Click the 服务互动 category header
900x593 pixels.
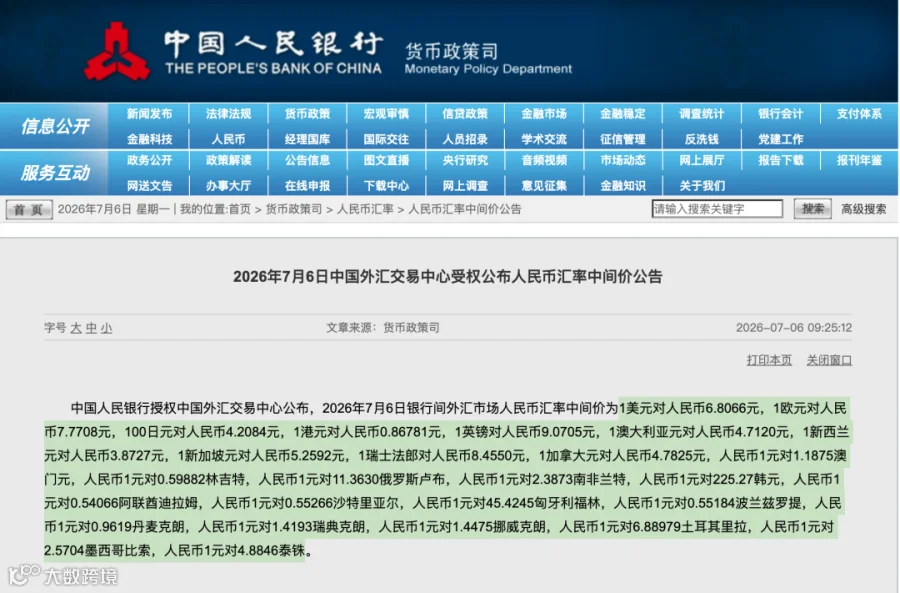point(55,172)
